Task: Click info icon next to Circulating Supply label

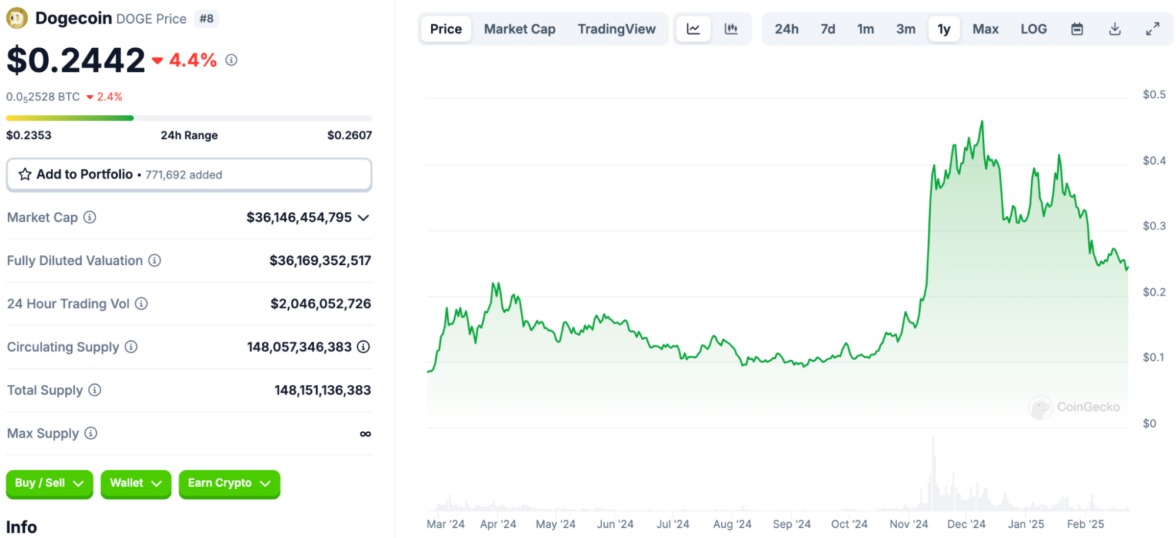Action: (131, 347)
